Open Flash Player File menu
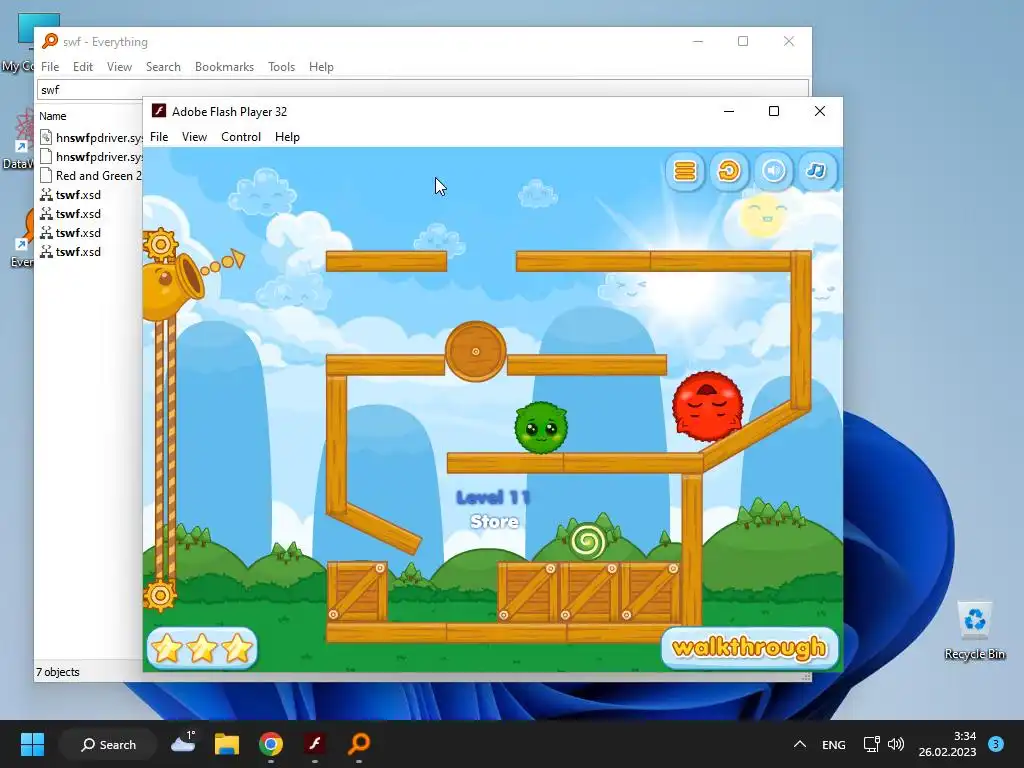The image size is (1024, 768). click(x=159, y=136)
